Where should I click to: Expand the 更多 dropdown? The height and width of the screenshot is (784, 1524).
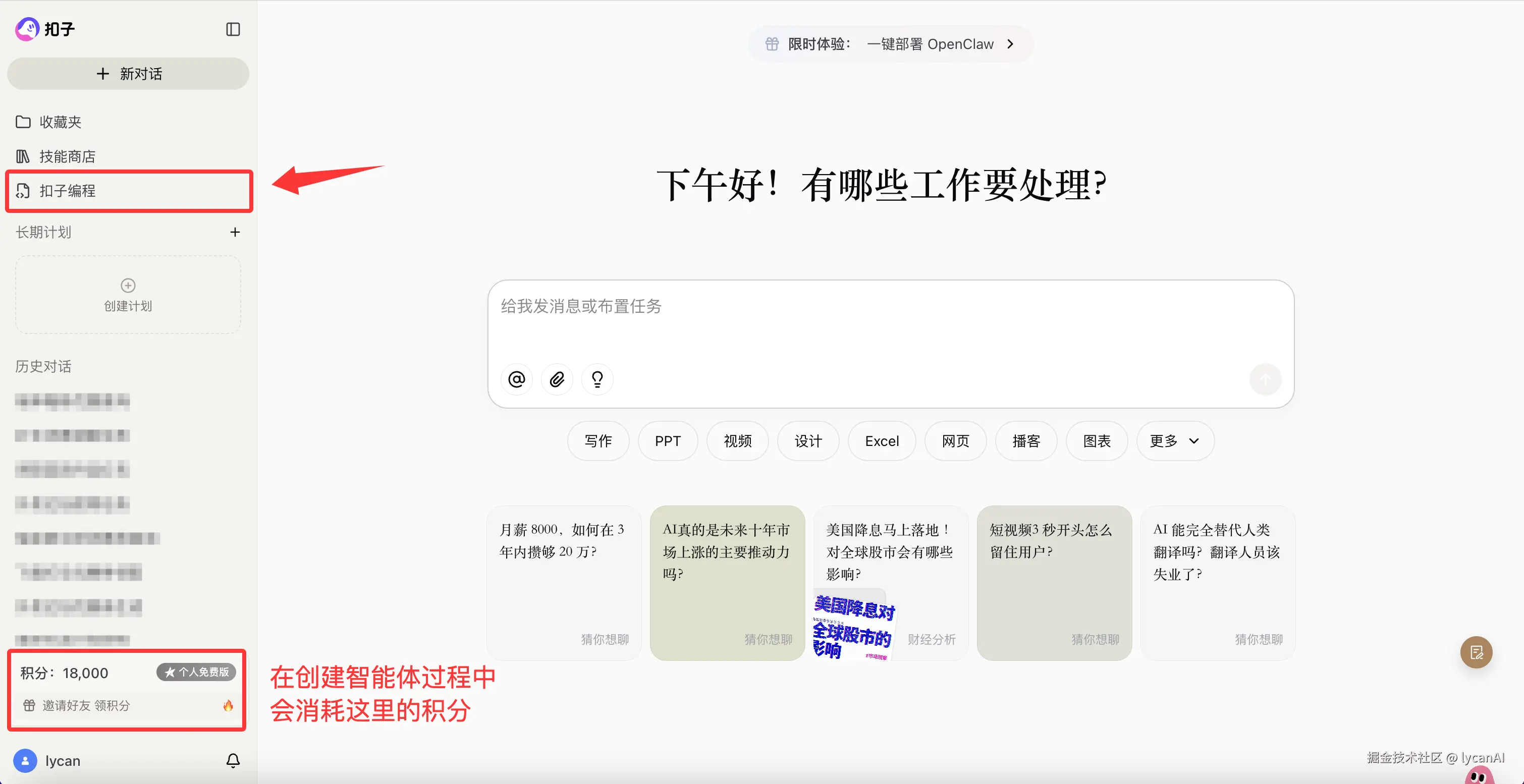(x=1174, y=441)
